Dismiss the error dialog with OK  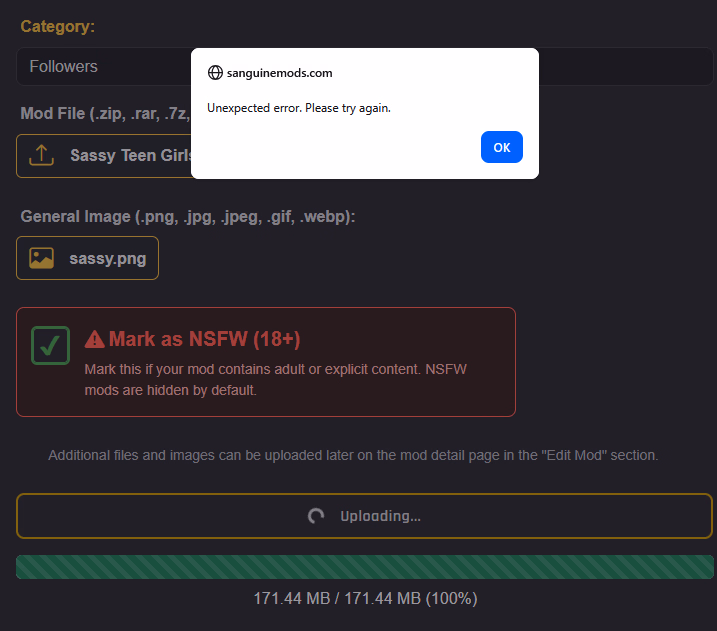pyautogui.click(x=502, y=147)
